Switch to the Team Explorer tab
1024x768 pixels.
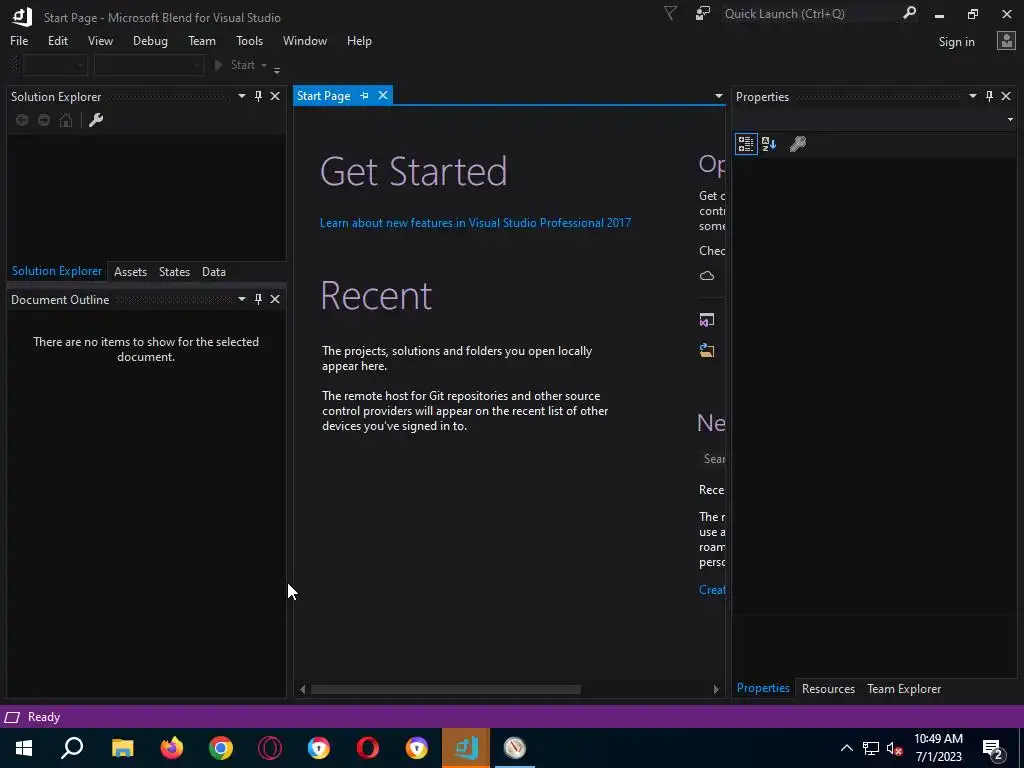(x=904, y=689)
